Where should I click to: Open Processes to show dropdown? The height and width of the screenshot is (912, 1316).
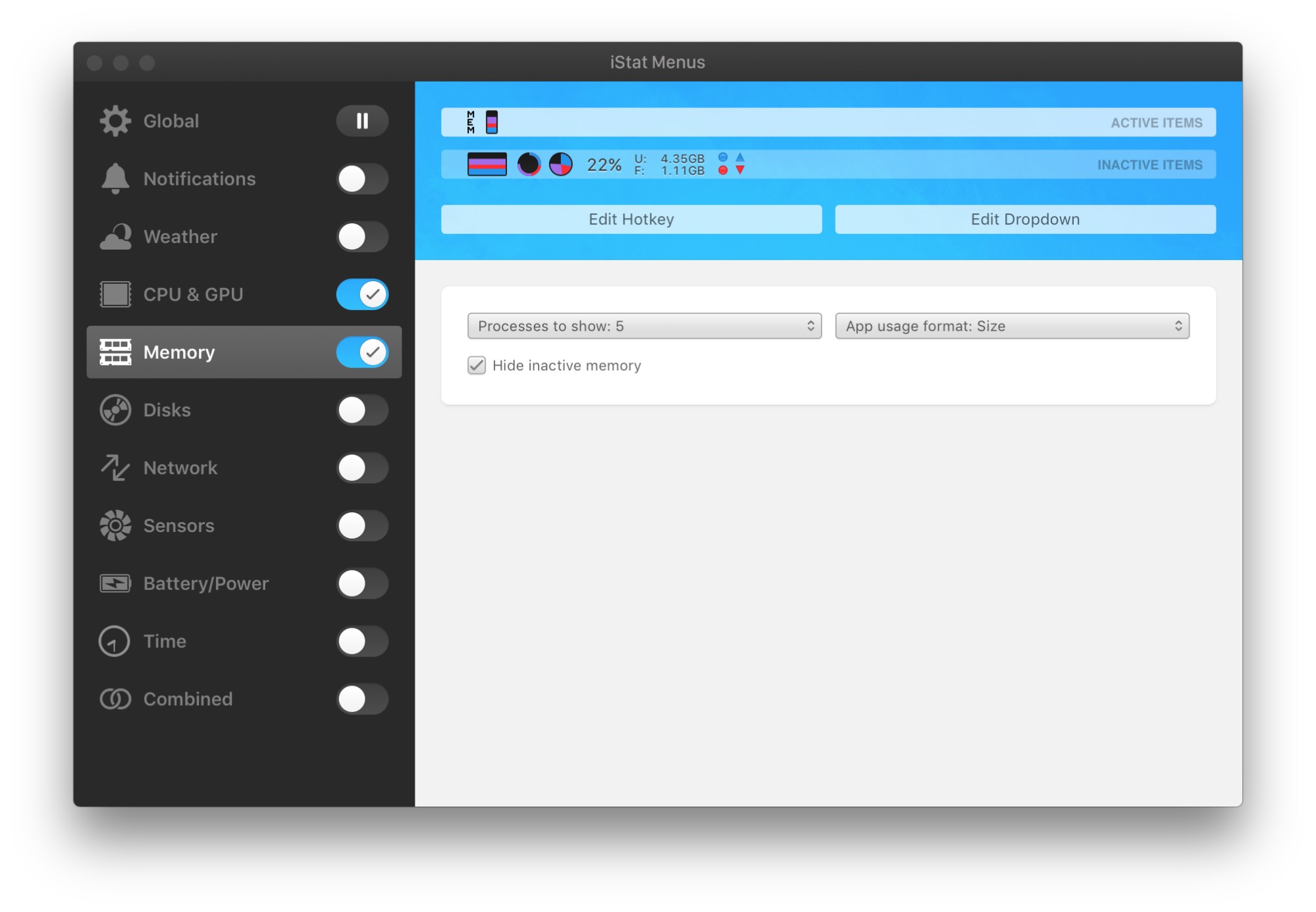(645, 326)
